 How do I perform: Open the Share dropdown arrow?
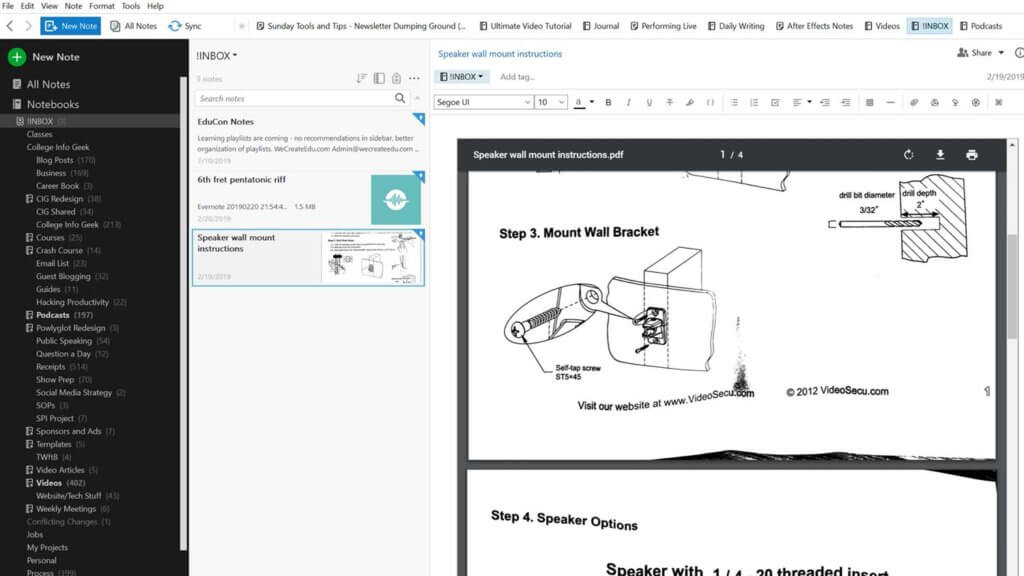[1001, 53]
